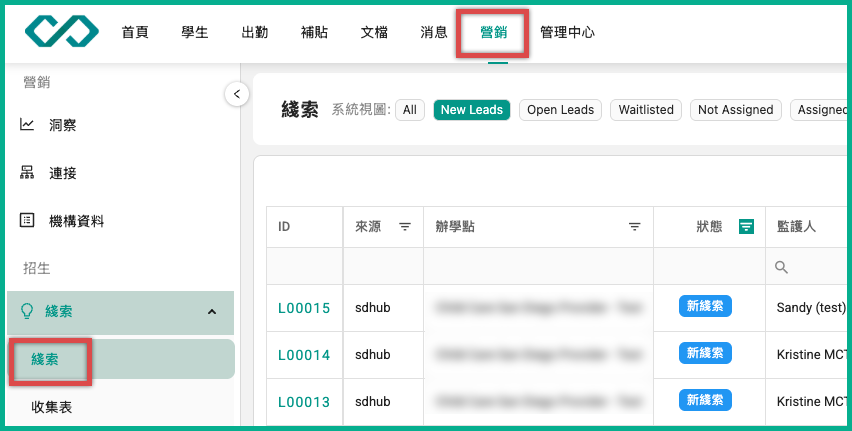Image resolution: width=852 pixels, height=431 pixels.
Task: Click the app logo in the header
Action: (62, 30)
